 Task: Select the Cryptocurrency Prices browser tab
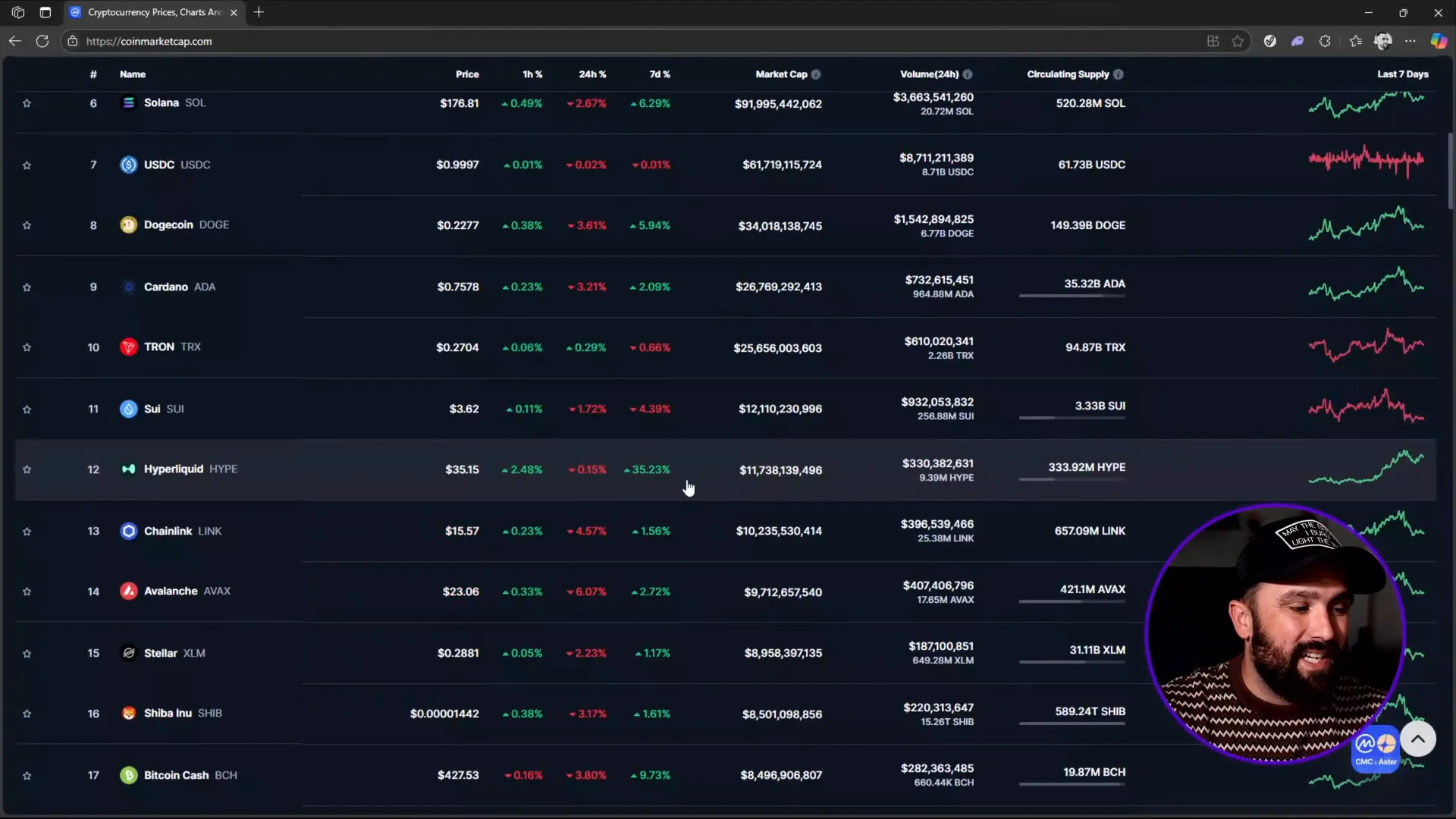pyautogui.click(x=154, y=12)
